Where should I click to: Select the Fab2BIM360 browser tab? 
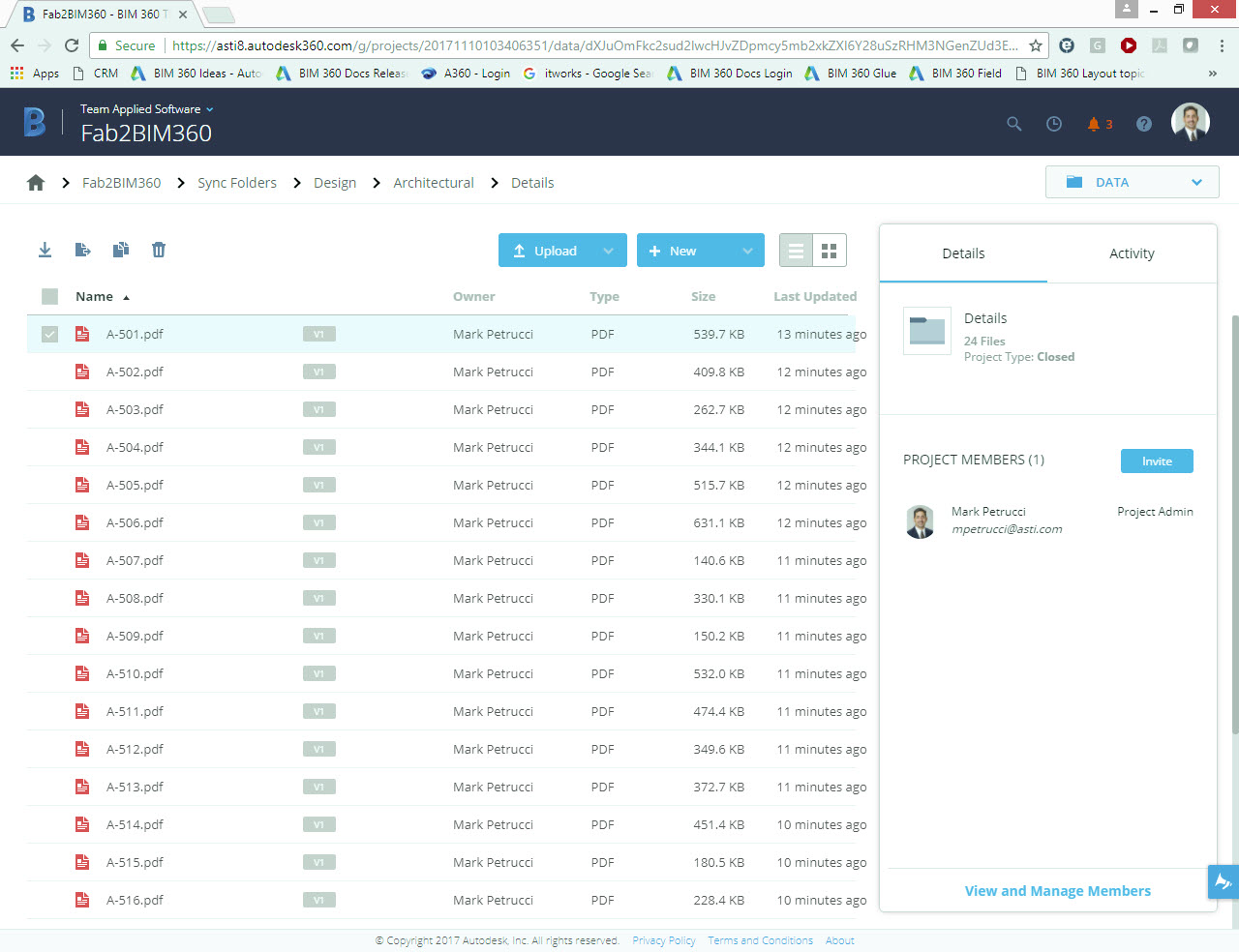point(105,15)
